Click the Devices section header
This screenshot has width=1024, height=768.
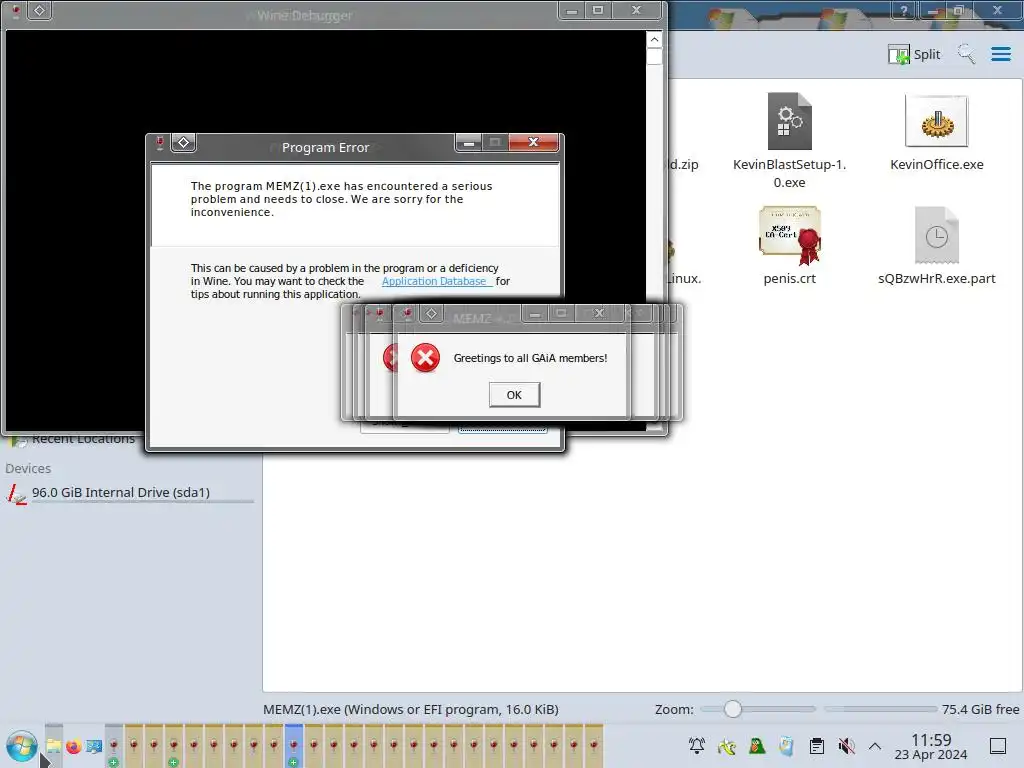pos(28,468)
